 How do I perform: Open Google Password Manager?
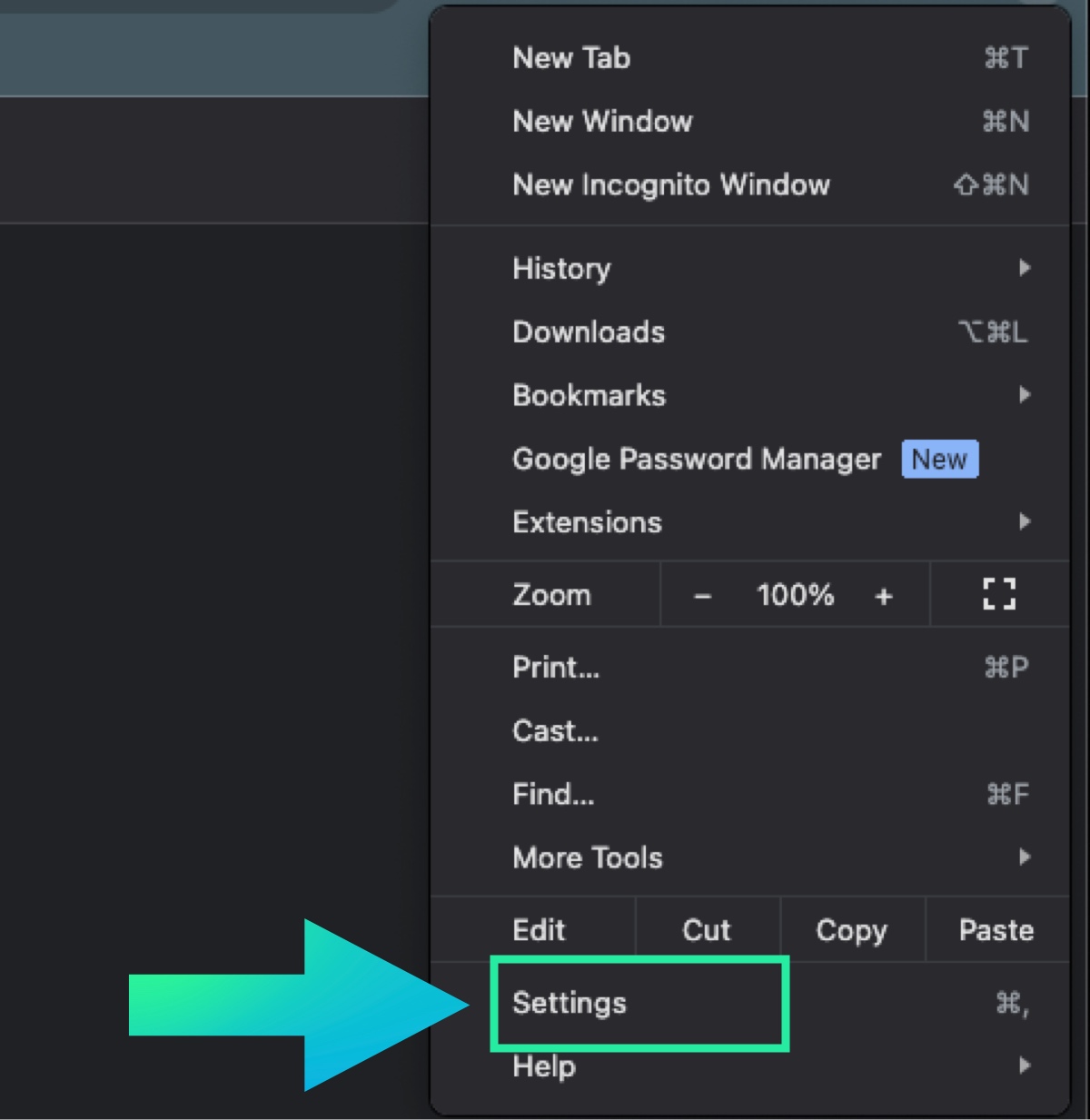[696, 460]
